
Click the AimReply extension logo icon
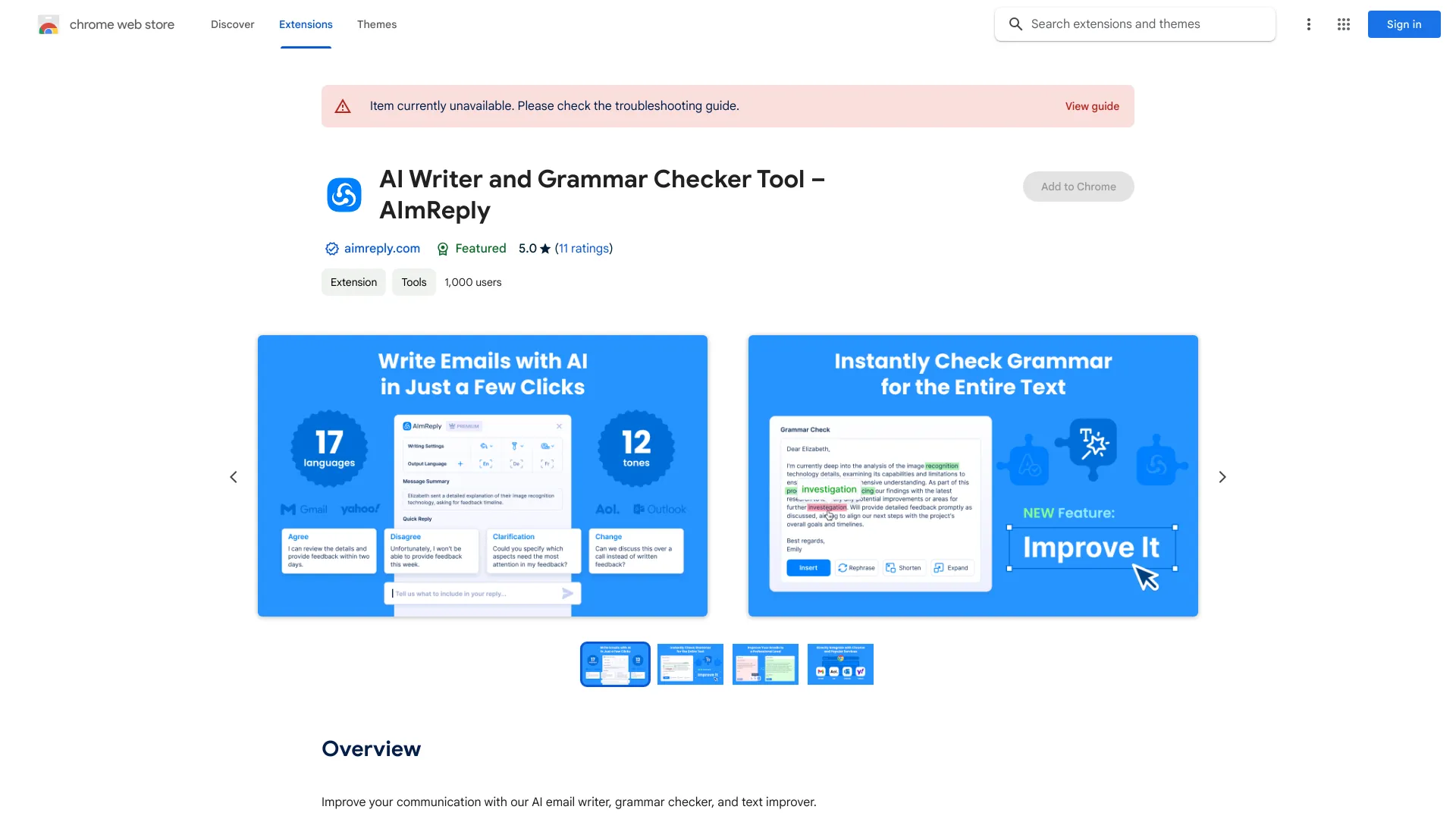point(343,194)
